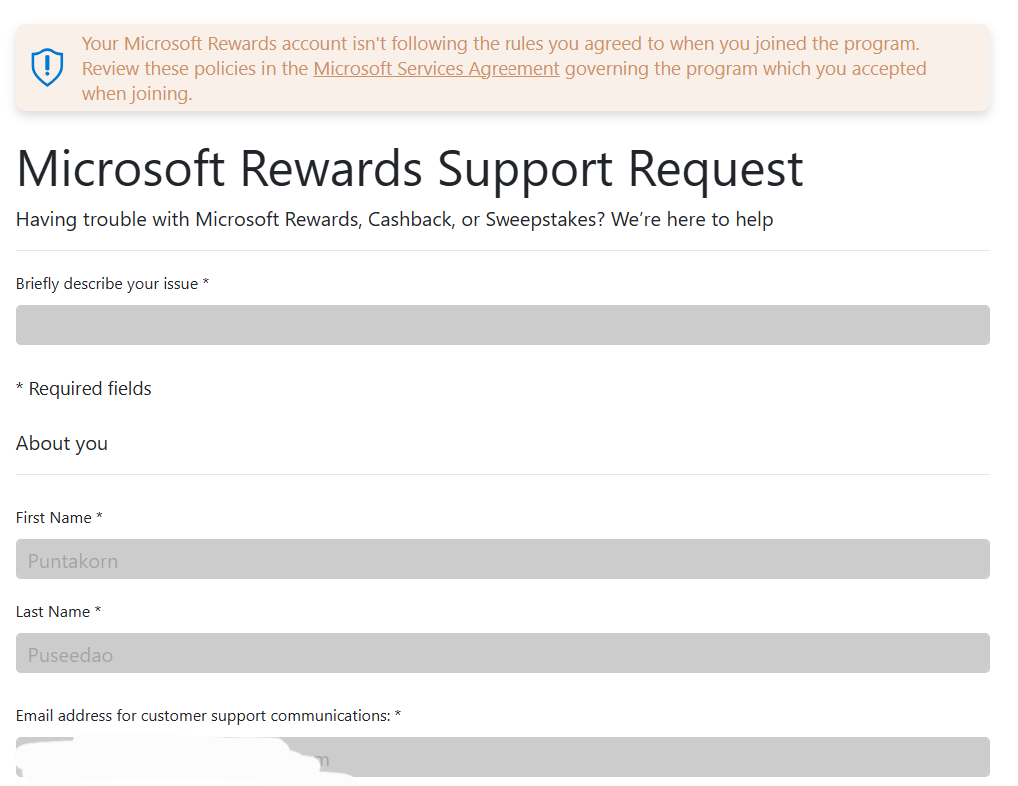Open the Microsoft Services Agreement link

click(436, 68)
